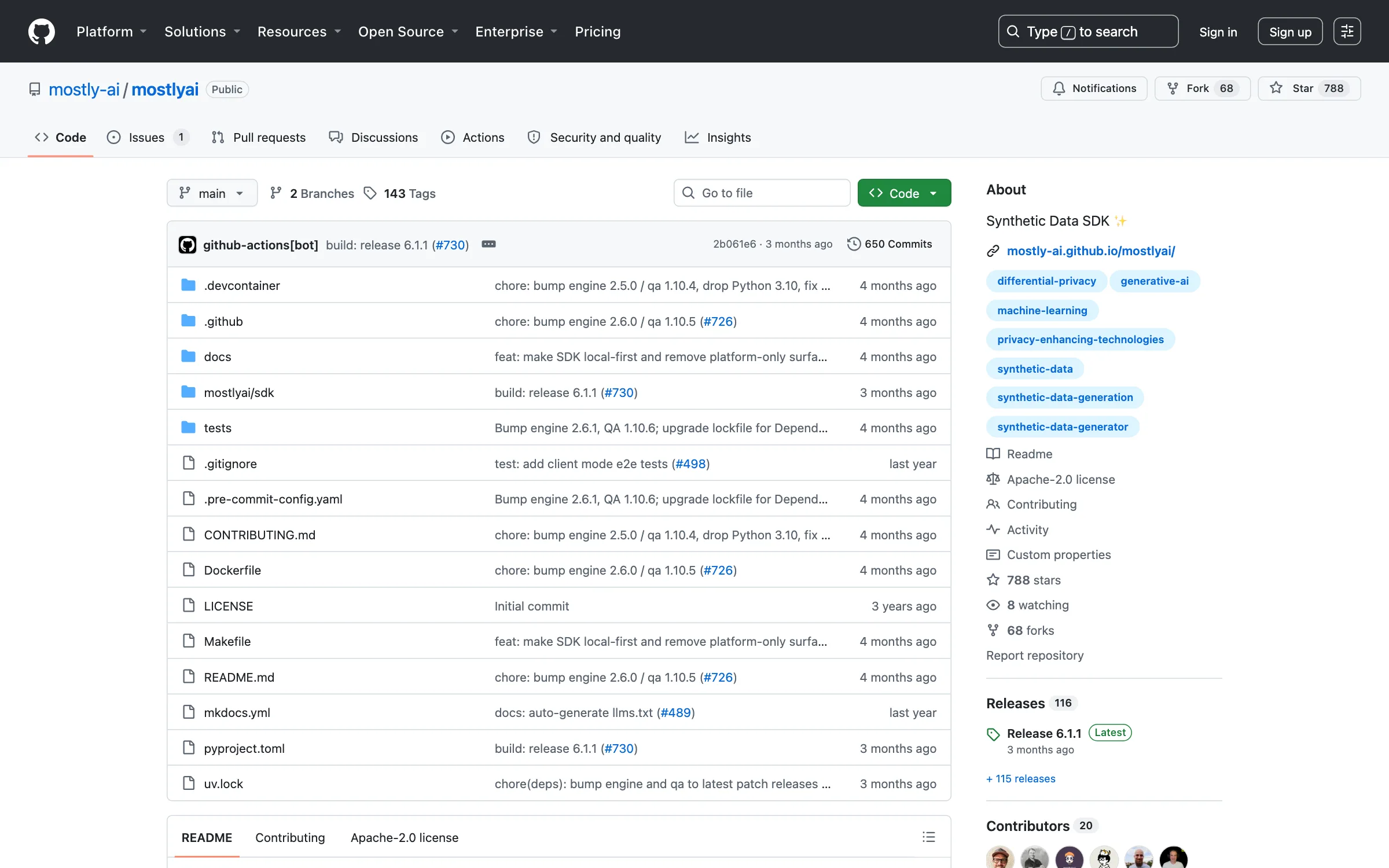Open the pyproject.toml file

(244, 748)
